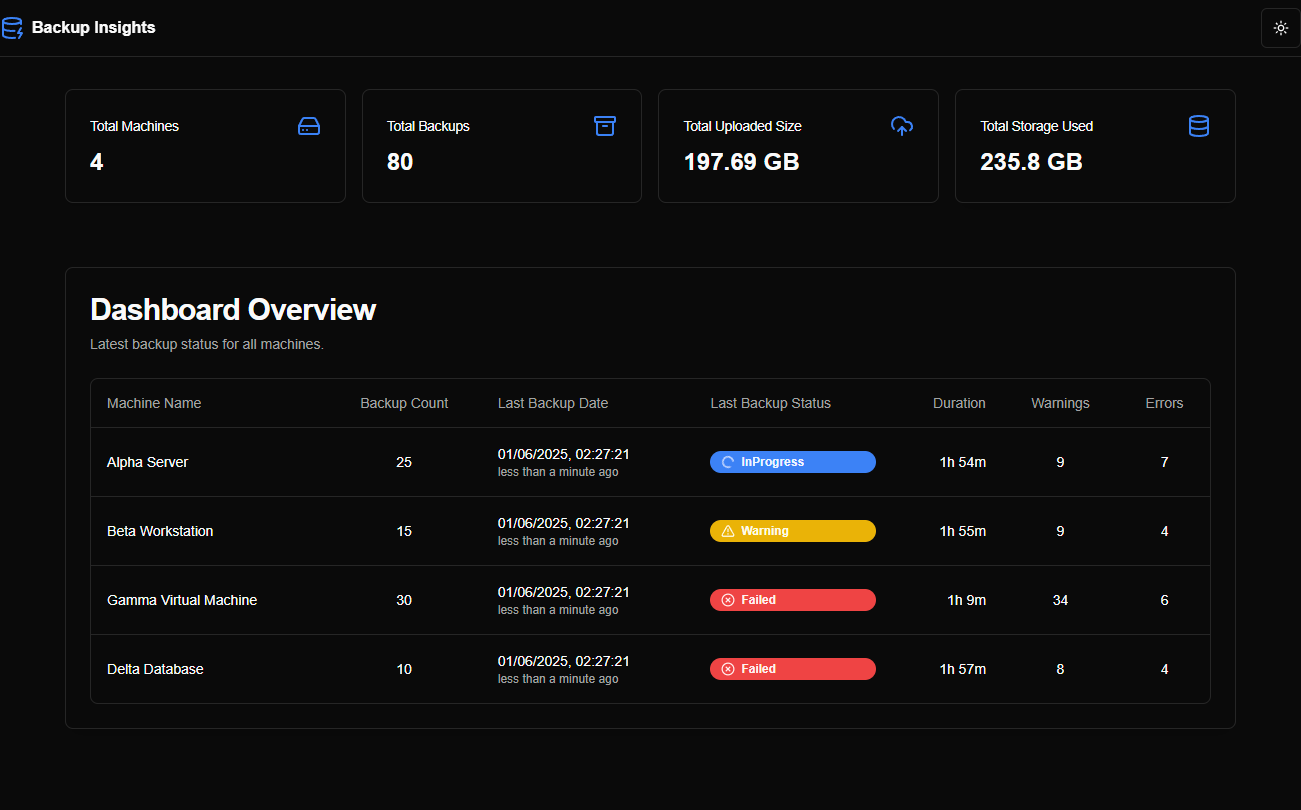Select the Delta Database entry
Image resolution: width=1301 pixels, height=810 pixels.
pos(155,669)
